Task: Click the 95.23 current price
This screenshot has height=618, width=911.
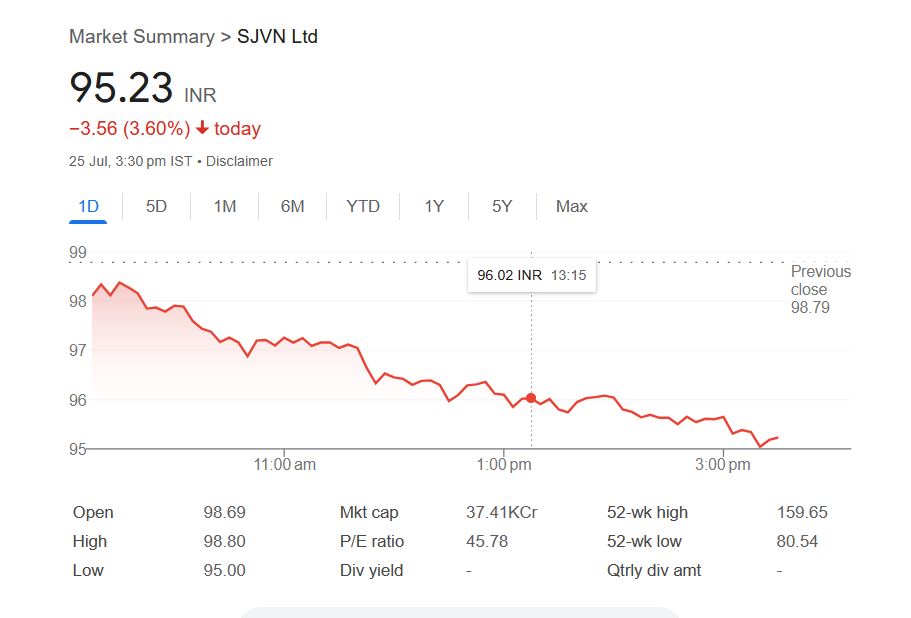Action: click(121, 88)
